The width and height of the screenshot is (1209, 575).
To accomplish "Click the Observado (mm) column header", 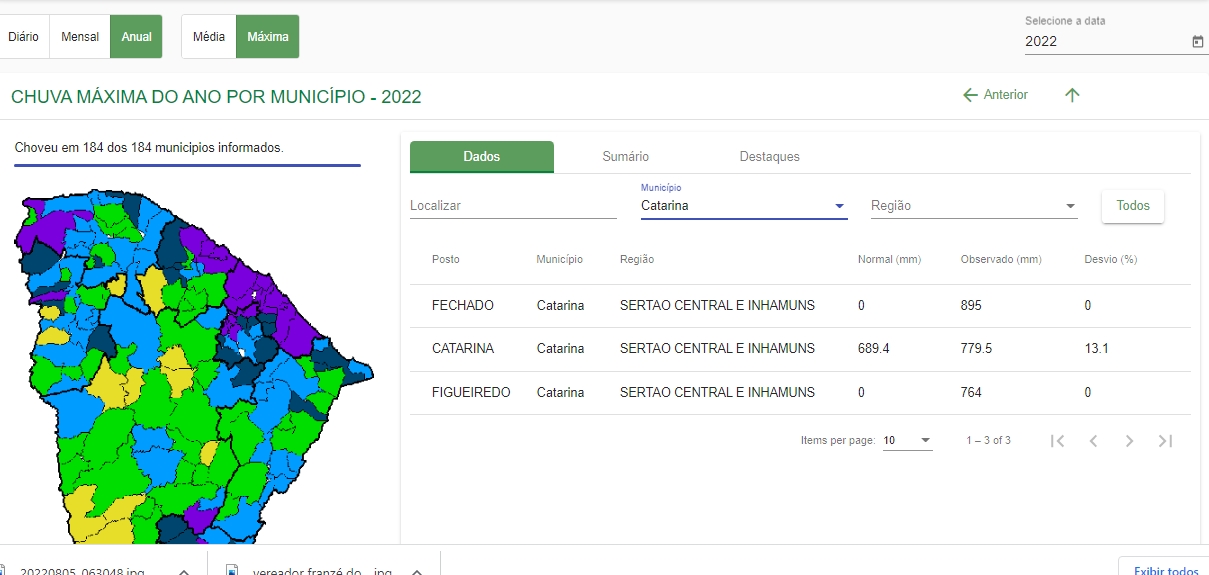I will coord(1001,260).
